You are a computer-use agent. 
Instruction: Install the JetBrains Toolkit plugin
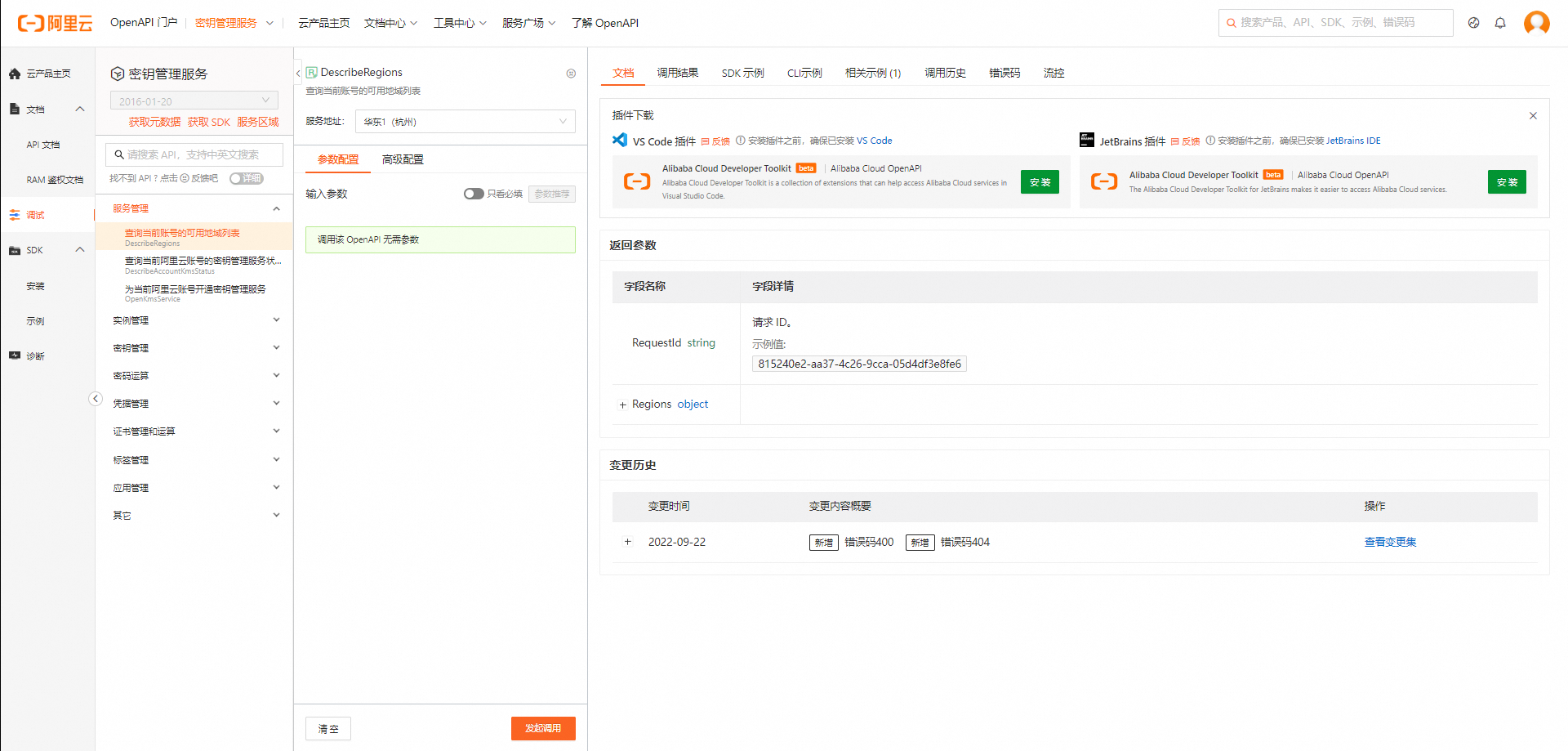pos(1507,182)
